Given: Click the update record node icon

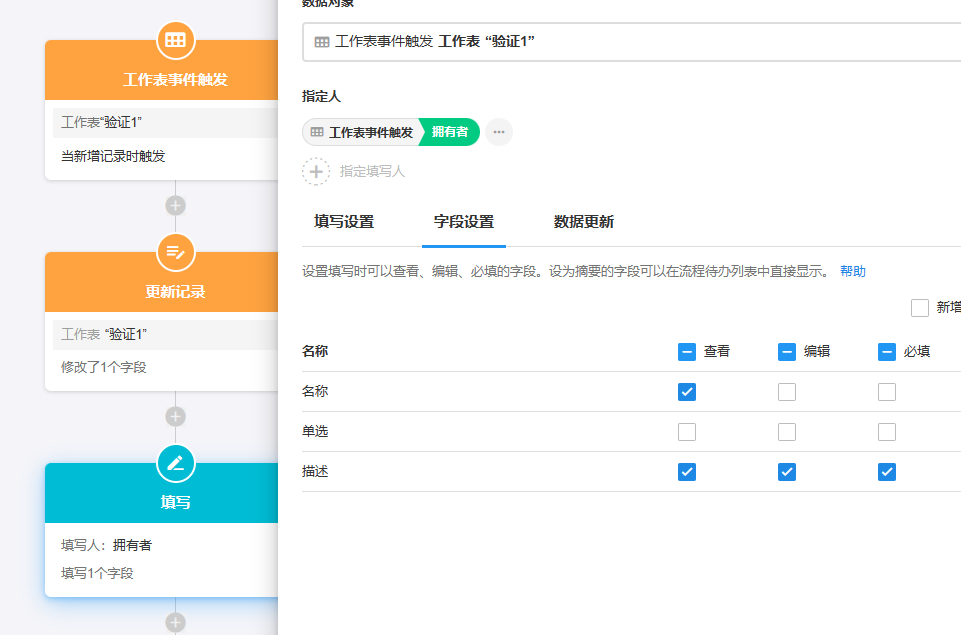Looking at the screenshot, I should pyautogui.click(x=176, y=252).
